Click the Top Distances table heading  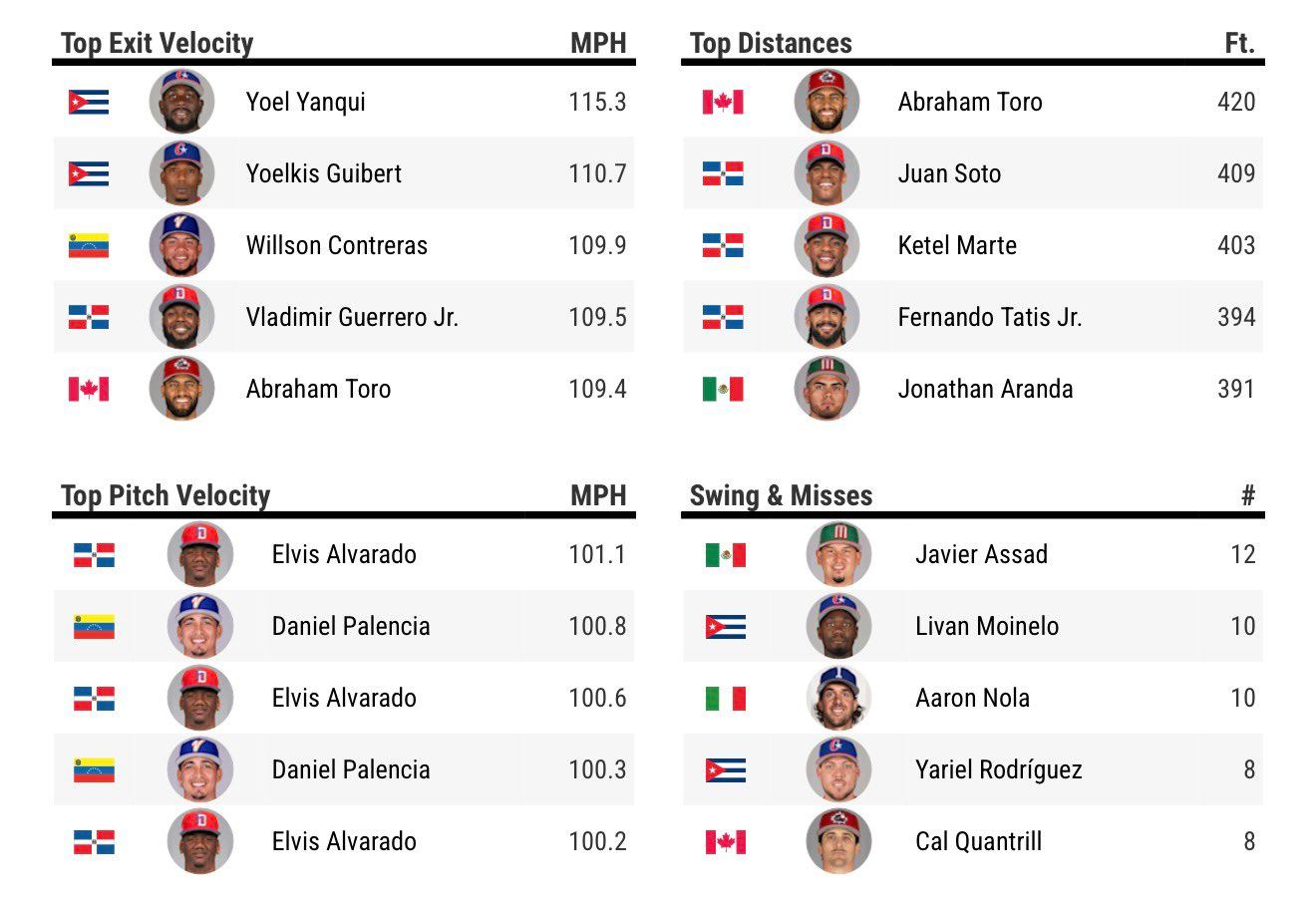[771, 43]
